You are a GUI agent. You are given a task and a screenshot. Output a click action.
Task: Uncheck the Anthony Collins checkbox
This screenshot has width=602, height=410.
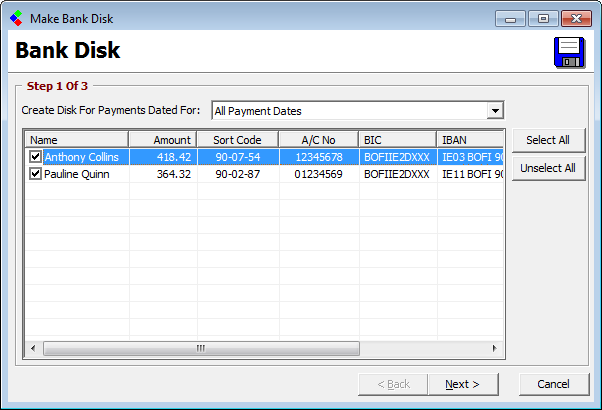(36, 157)
